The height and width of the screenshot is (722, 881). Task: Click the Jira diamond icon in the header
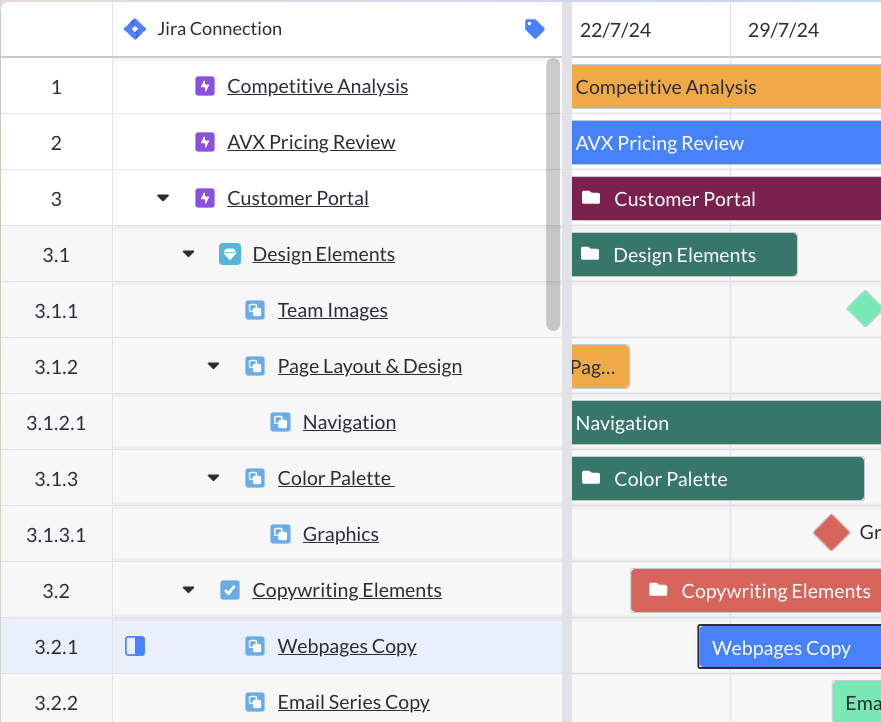click(x=135, y=29)
